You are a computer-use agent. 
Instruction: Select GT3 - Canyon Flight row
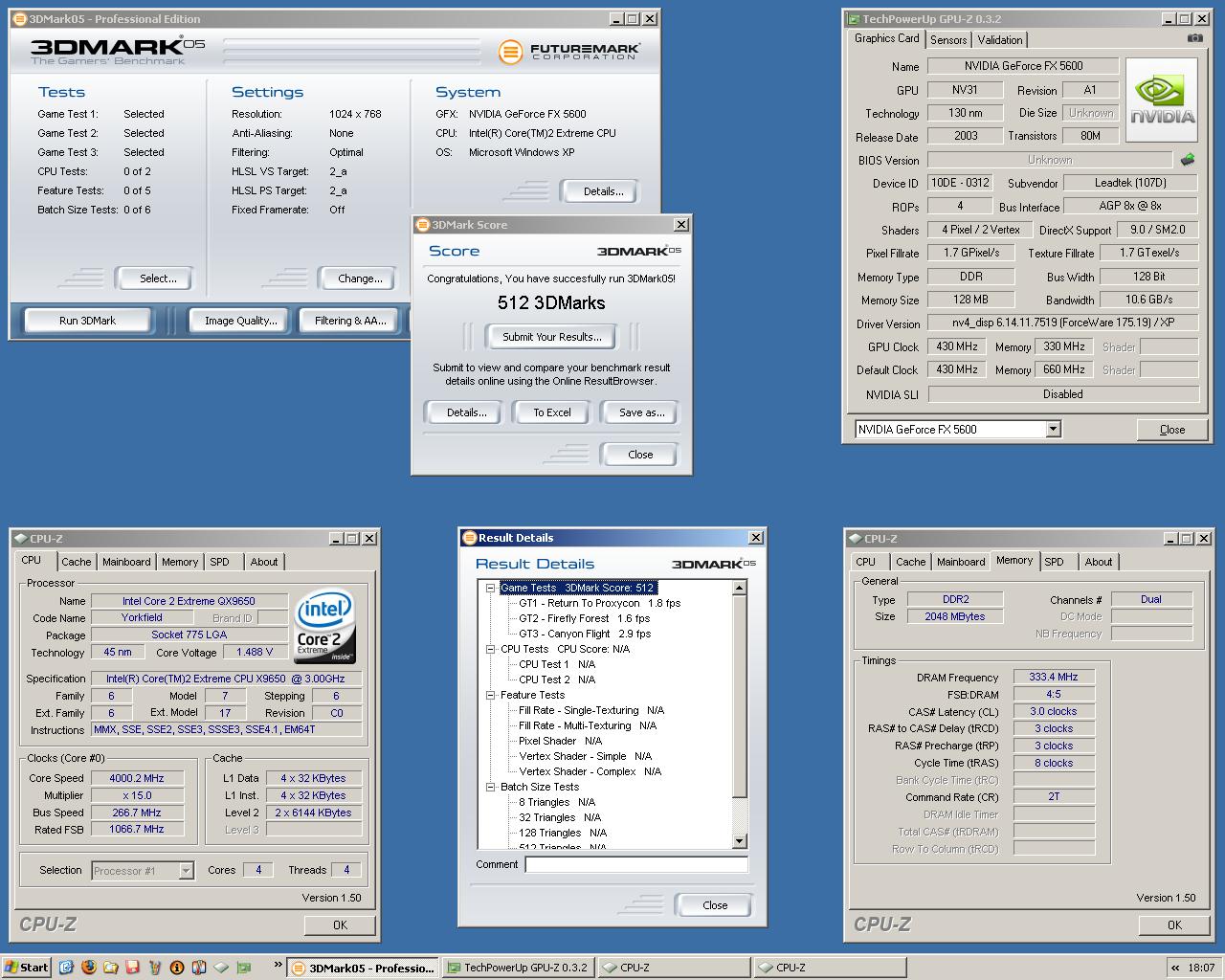[584, 634]
